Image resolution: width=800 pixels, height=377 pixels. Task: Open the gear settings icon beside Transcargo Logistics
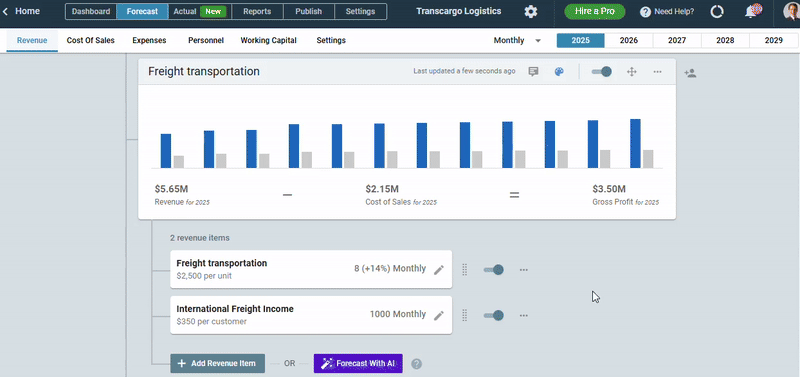click(x=531, y=12)
